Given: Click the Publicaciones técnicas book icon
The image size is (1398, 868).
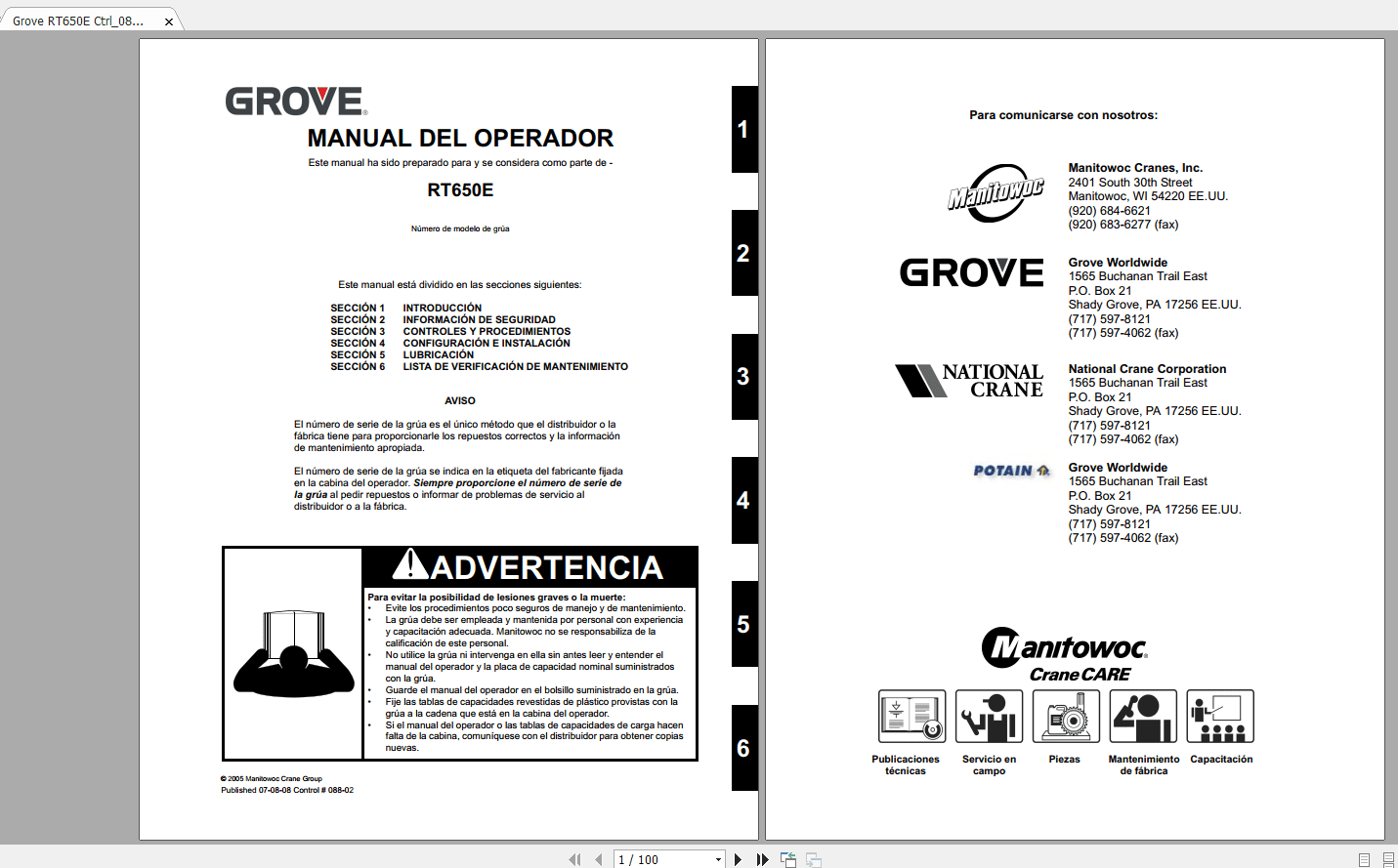Looking at the screenshot, I should pyautogui.click(x=910, y=716).
